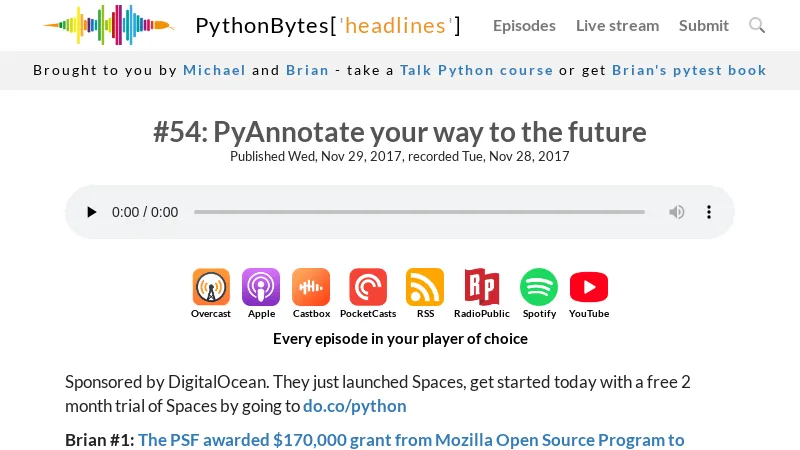
Task: Open the RSS feed icon
Action: click(425, 287)
